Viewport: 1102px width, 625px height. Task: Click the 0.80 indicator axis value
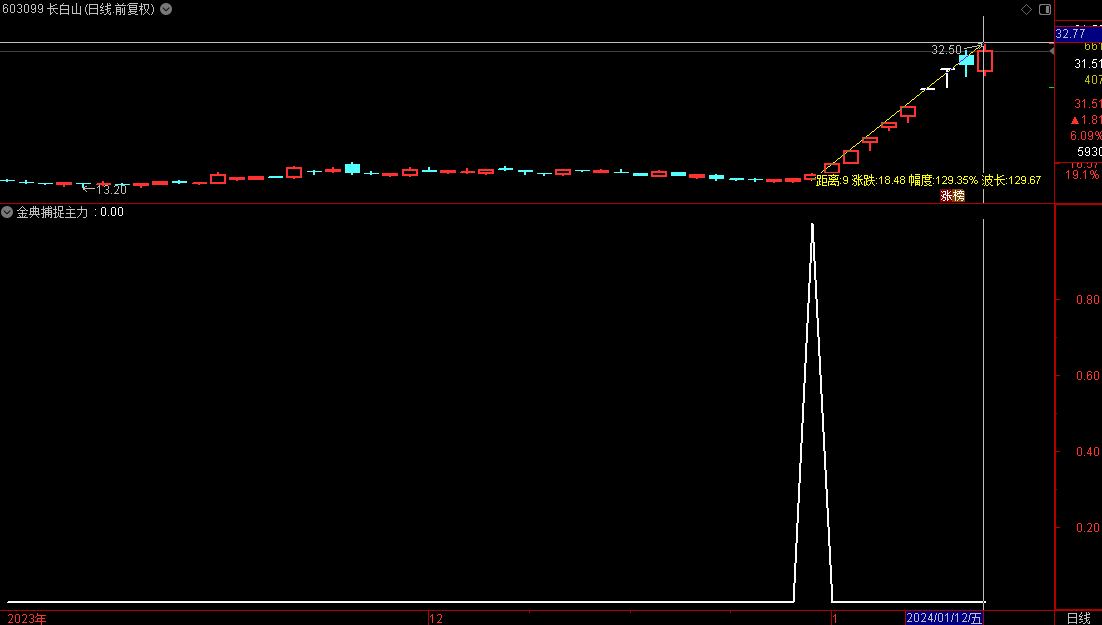tap(1087, 299)
